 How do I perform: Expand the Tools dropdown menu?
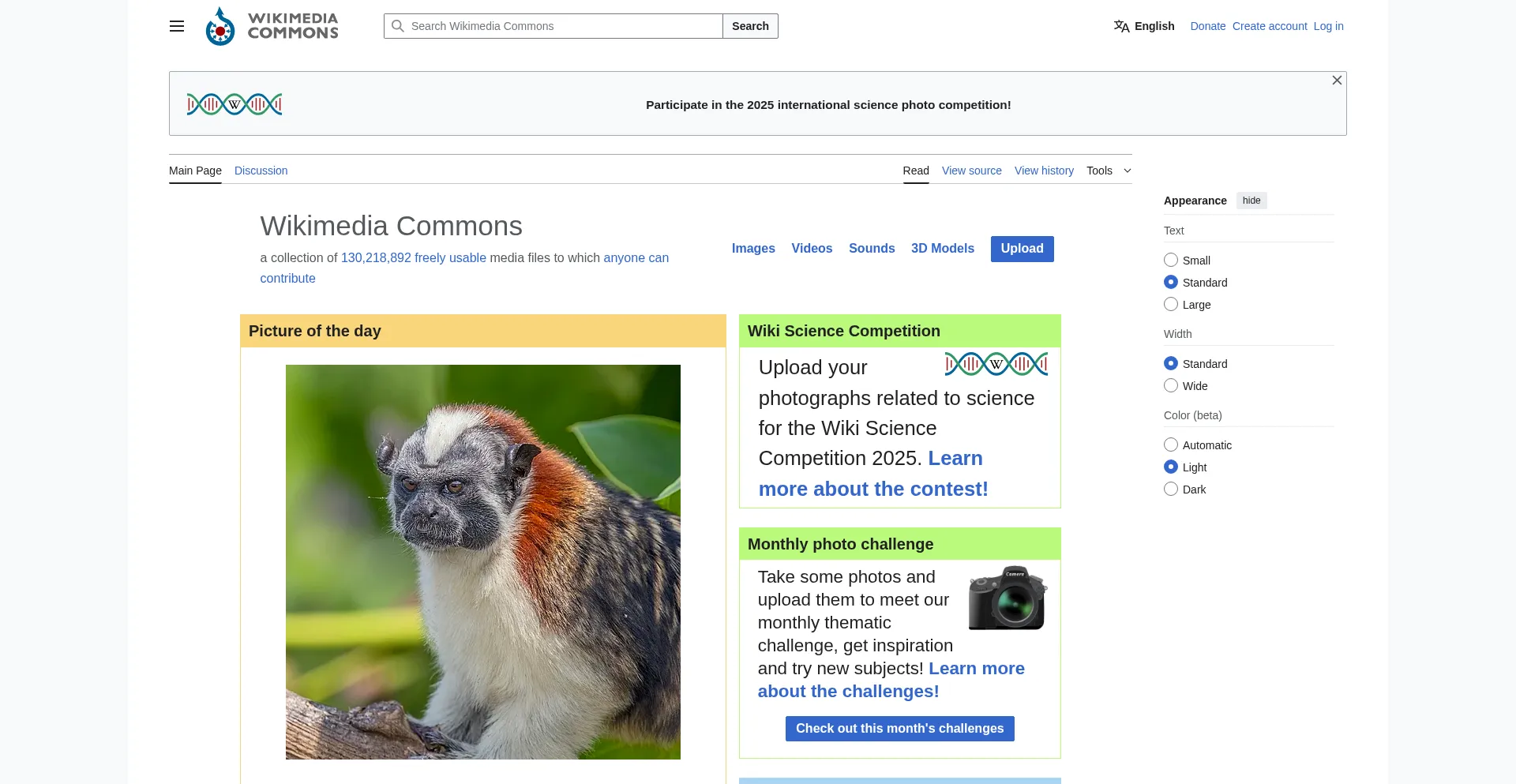(1109, 171)
